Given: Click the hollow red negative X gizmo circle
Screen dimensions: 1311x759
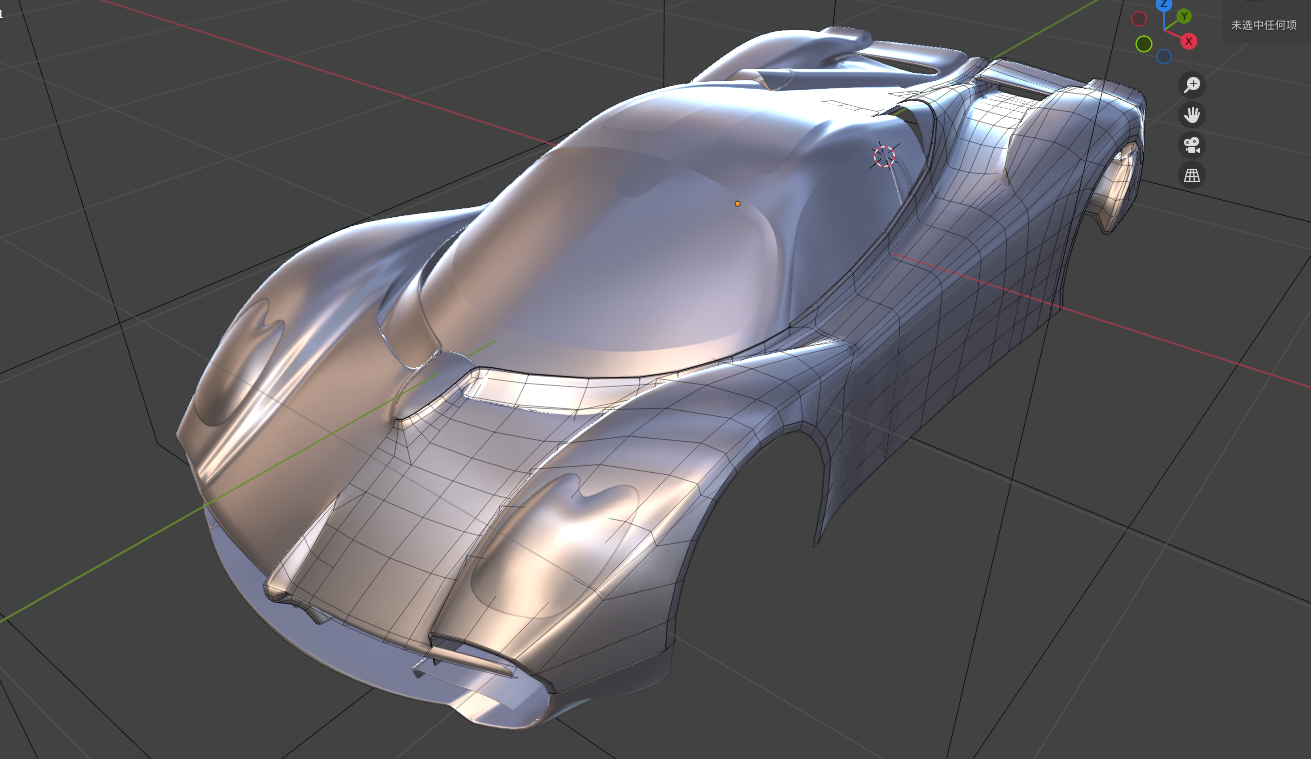Looking at the screenshot, I should click(1139, 19).
